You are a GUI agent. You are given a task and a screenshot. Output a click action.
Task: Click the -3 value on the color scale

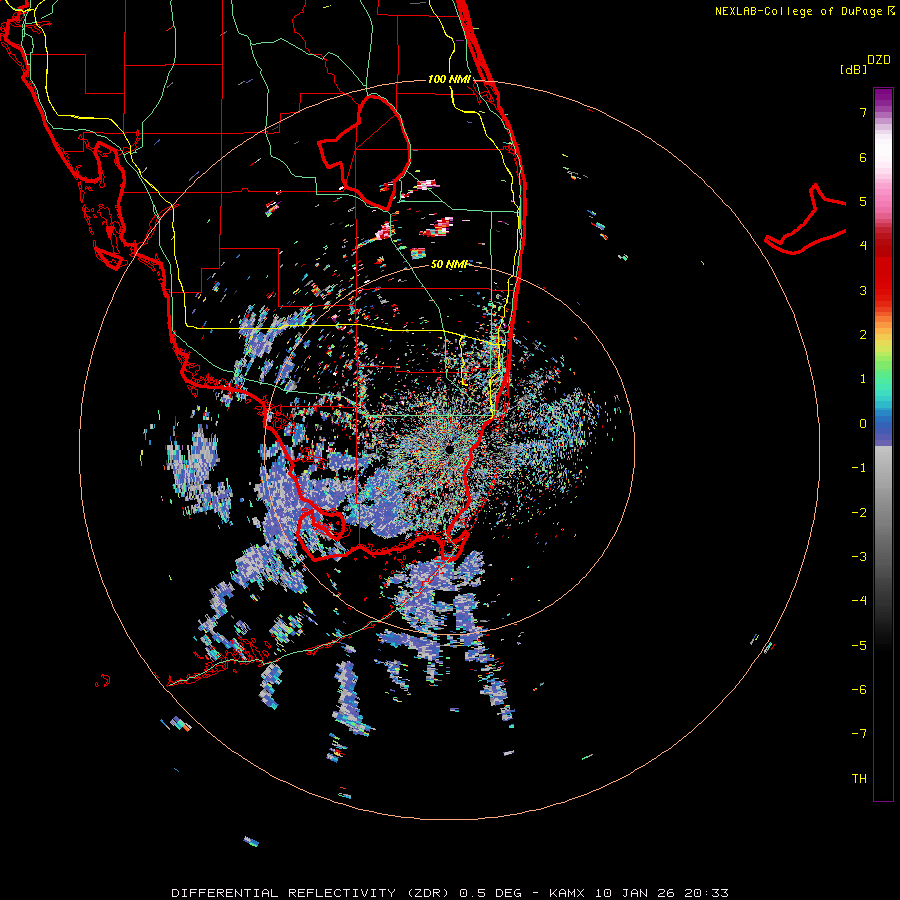pos(859,557)
